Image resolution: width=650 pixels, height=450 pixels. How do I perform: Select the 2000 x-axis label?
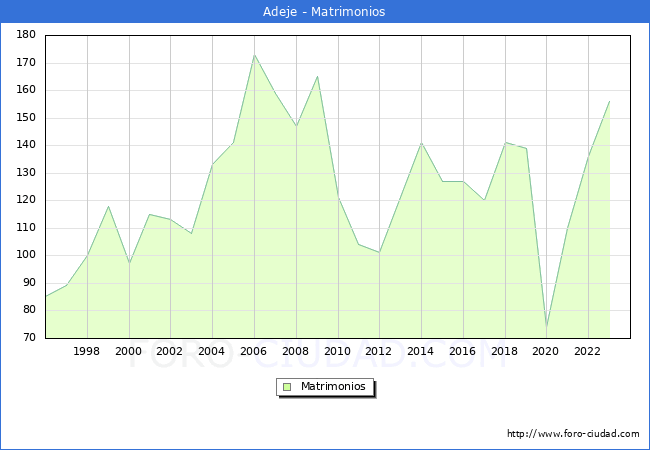128,351
